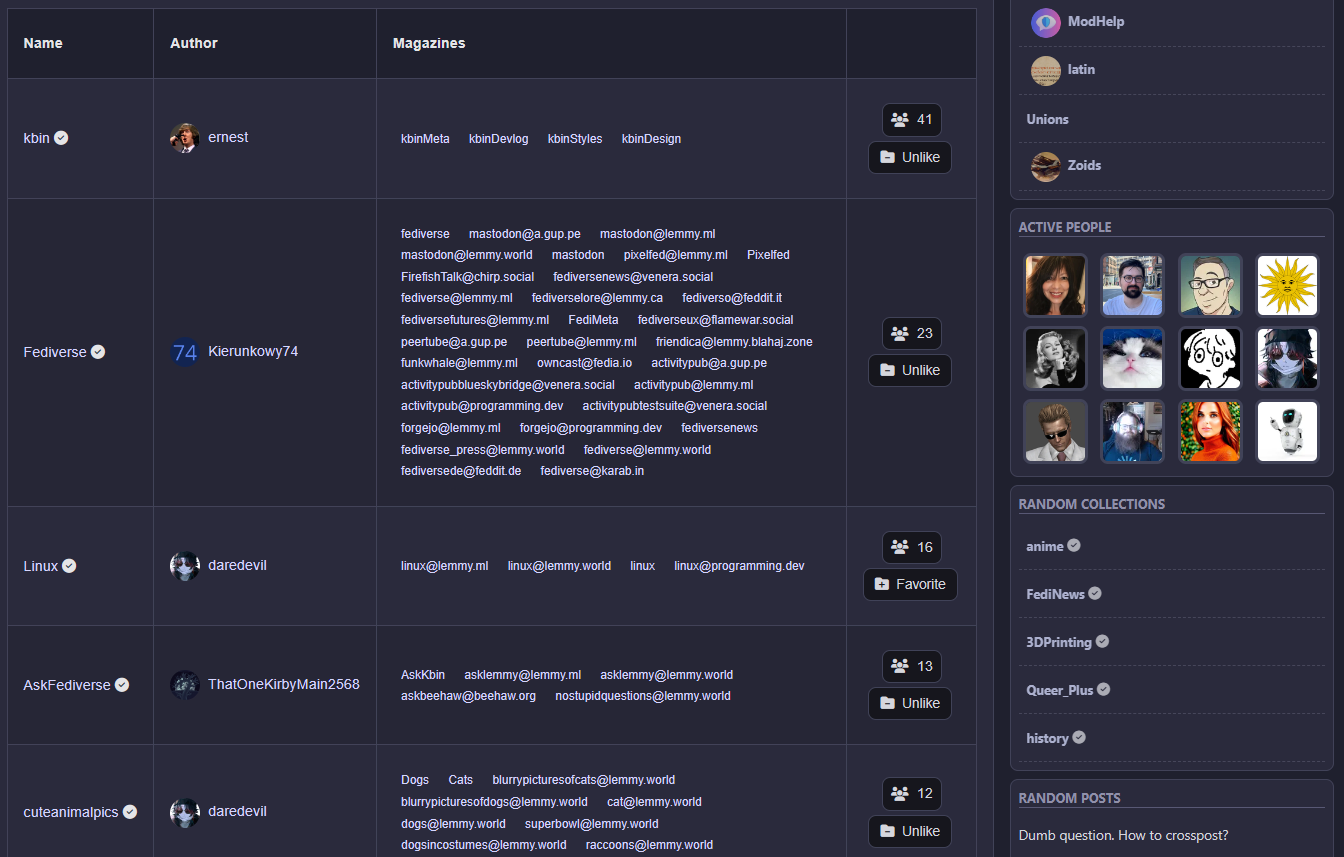The height and width of the screenshot is (857, 1344).
Task: Click the Name column header
Action: coord(43,43)
